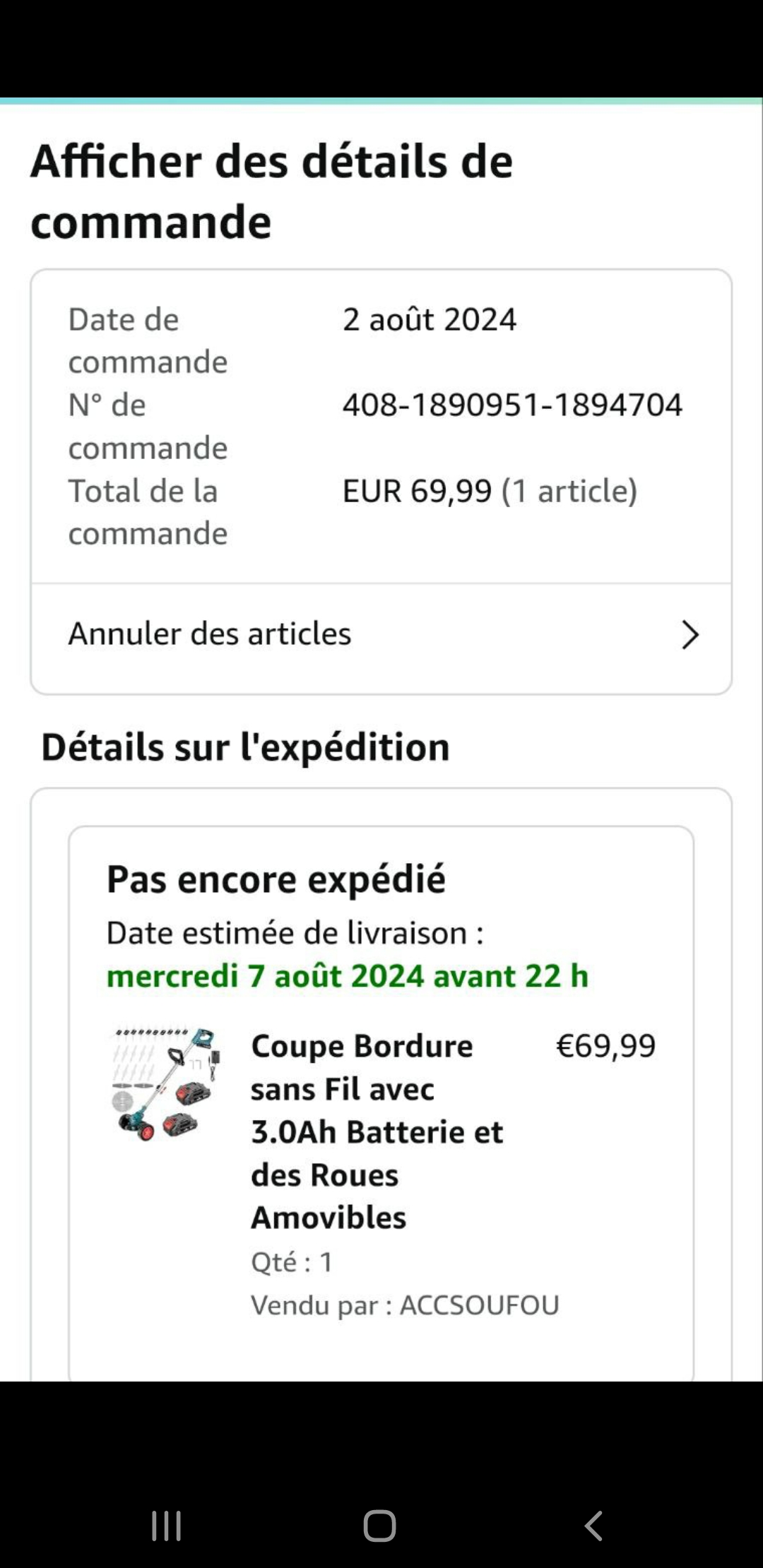
Task: Tap the order date 2 août 2024
Action: [430, 320]
